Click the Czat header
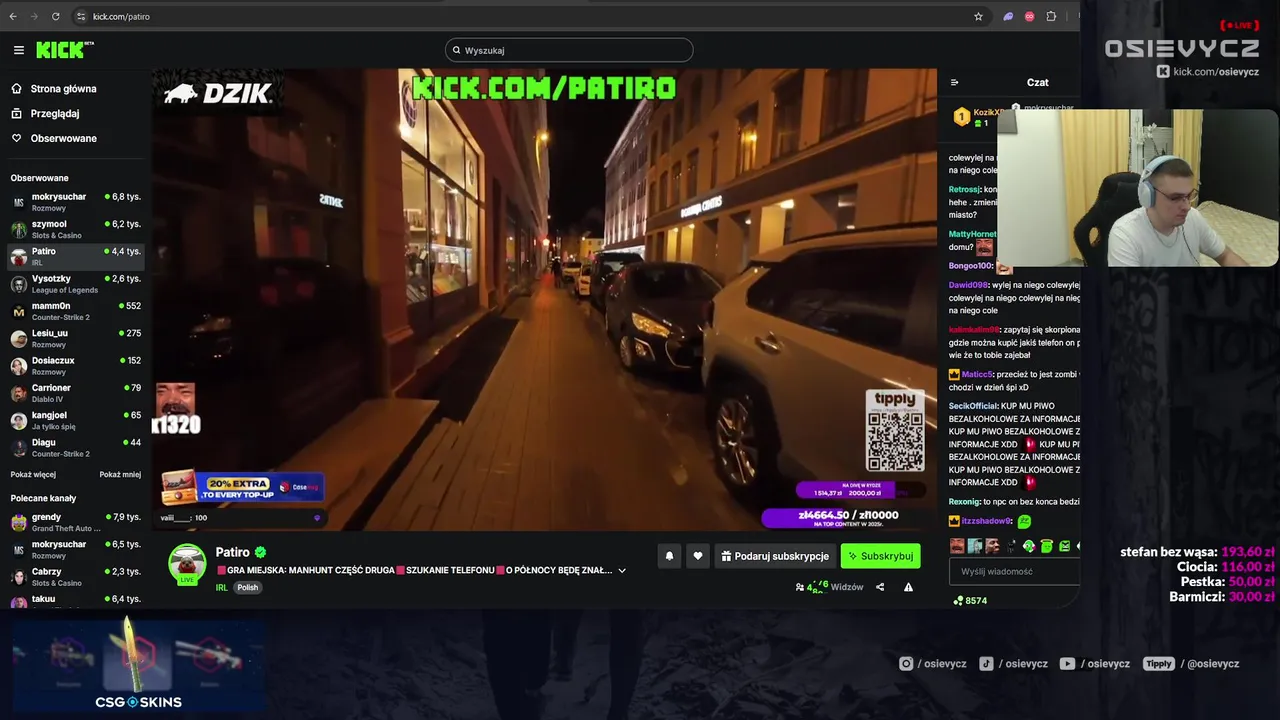 tap(1037, 83)
